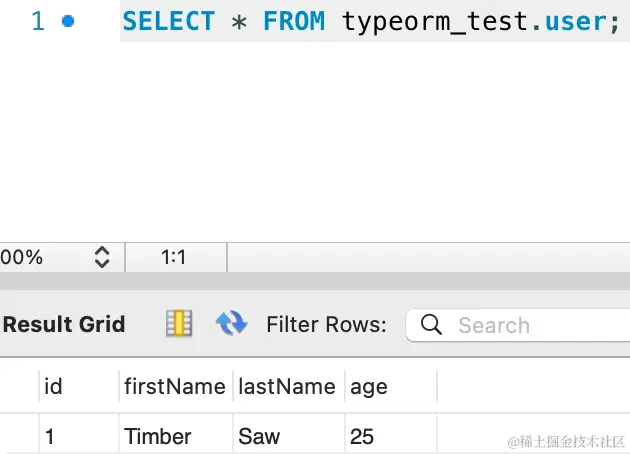Focus the Filter Rows search field
630x454 pixels.
(x=530, y=325)
